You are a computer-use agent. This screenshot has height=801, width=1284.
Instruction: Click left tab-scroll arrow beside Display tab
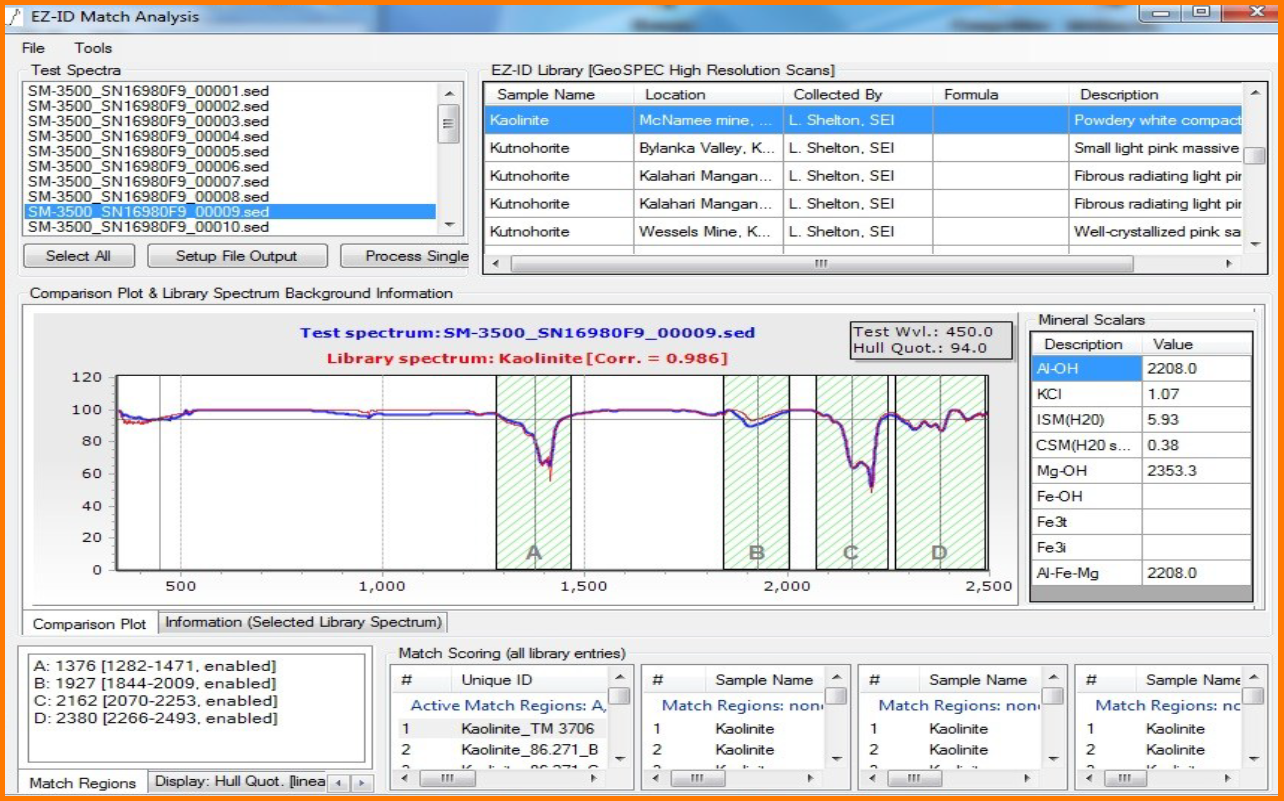[340, 783]
